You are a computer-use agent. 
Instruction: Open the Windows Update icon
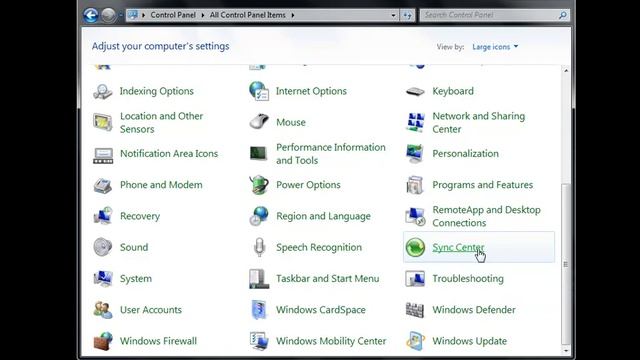(x=415, y=341)
